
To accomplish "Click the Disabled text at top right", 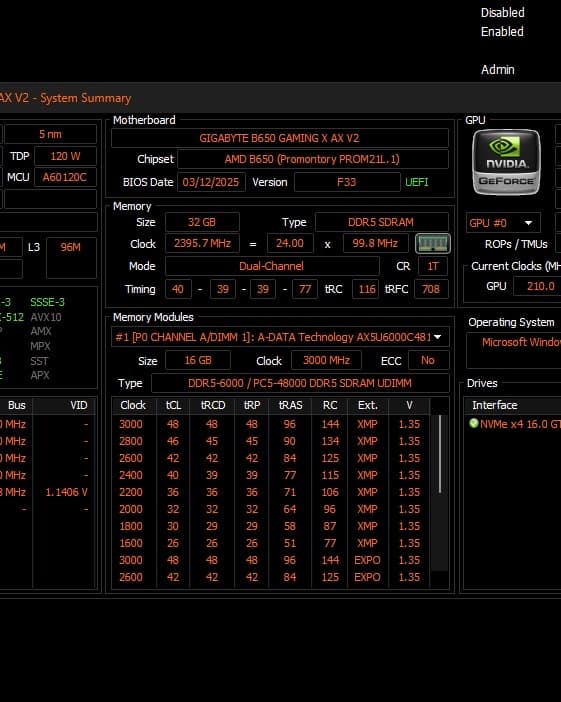I will 502,13.
